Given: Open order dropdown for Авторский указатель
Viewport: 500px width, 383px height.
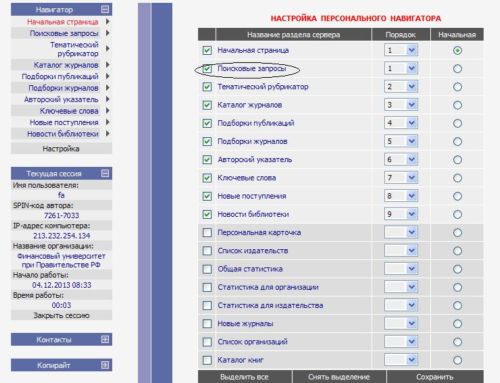Looking at the screenshot, I should 401,160.
